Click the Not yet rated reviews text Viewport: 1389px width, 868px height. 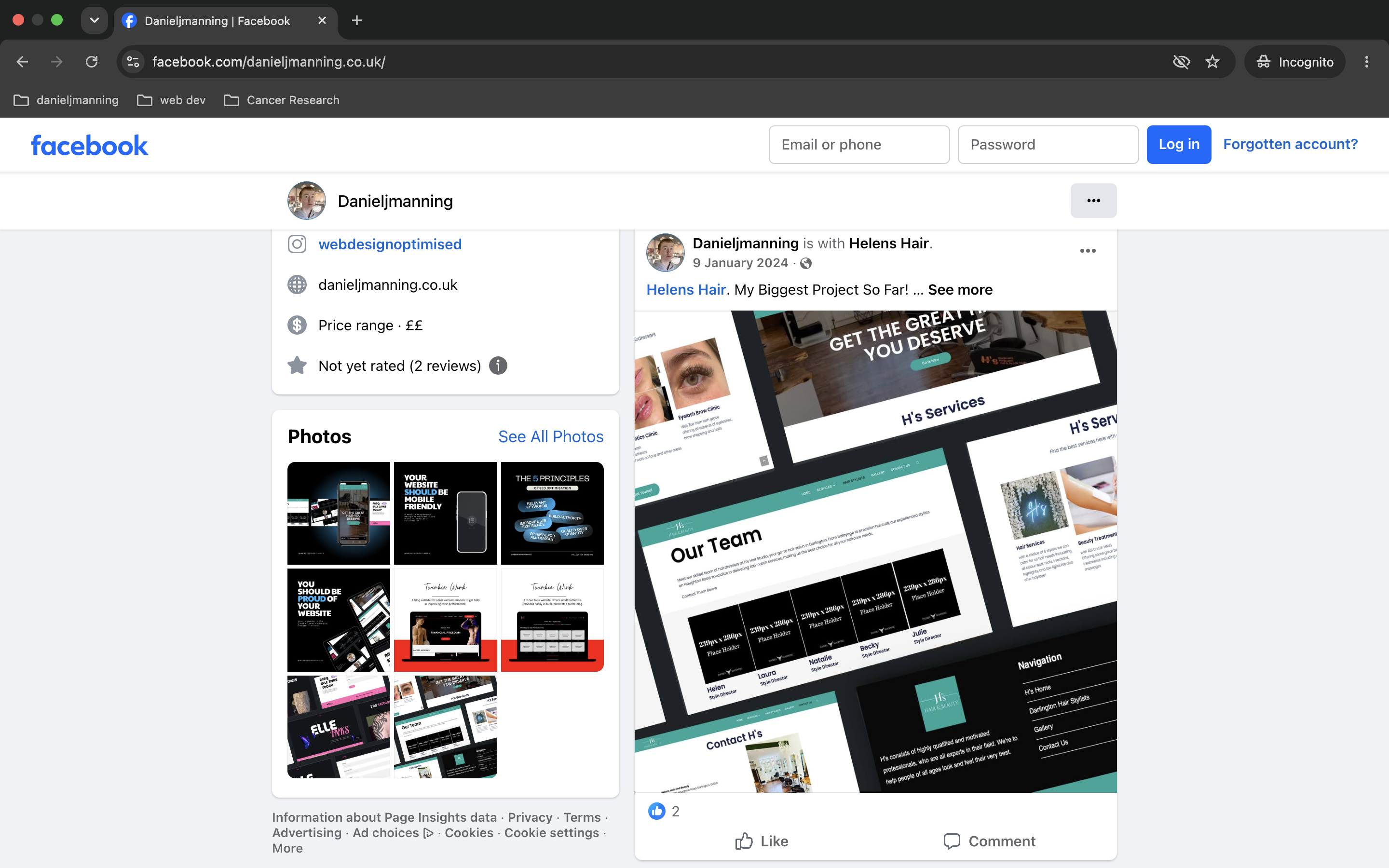399,366
